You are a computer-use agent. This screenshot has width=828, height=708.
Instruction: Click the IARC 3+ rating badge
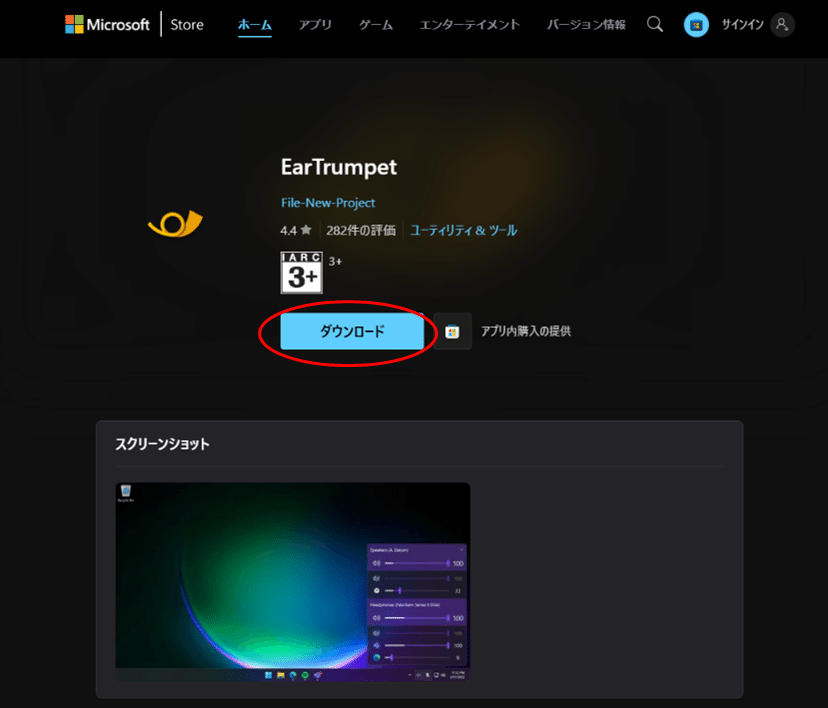[x=302, y=272]
